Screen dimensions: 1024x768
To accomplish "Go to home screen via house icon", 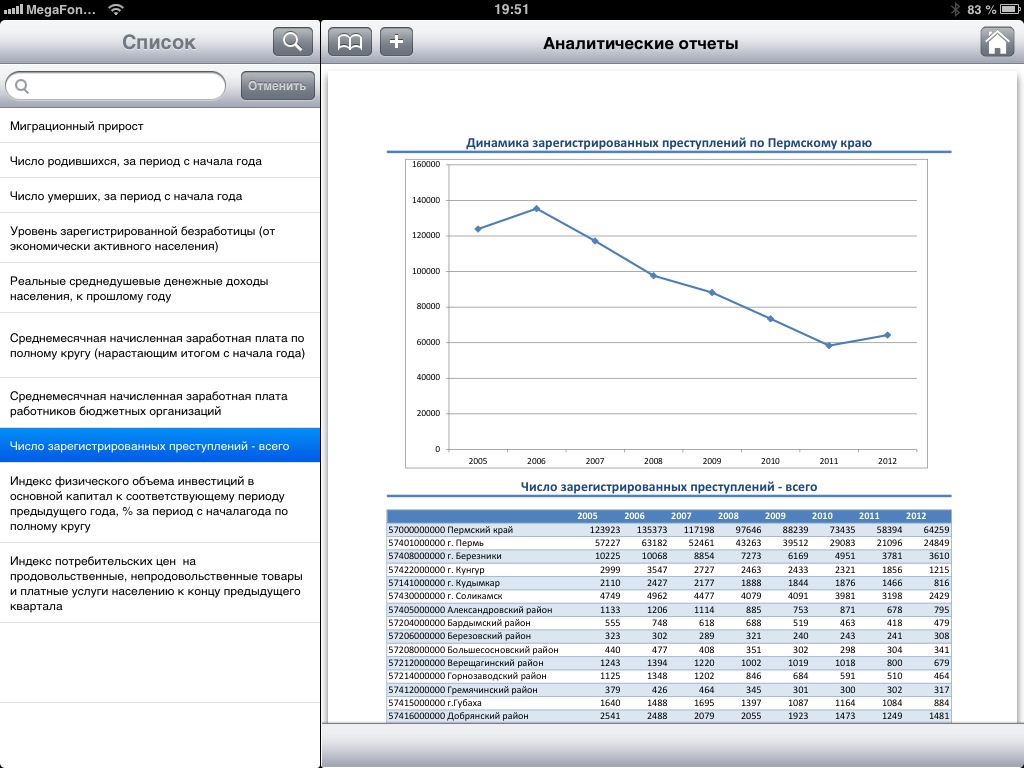I will [996, 42].
